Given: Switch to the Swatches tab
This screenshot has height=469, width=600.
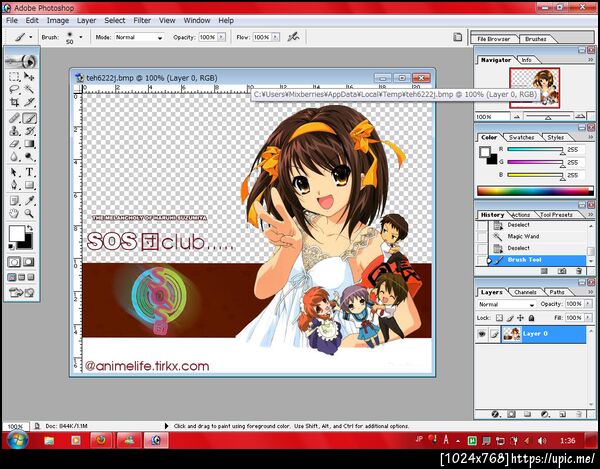Looking at the screenshot, I should pos(521,137).
